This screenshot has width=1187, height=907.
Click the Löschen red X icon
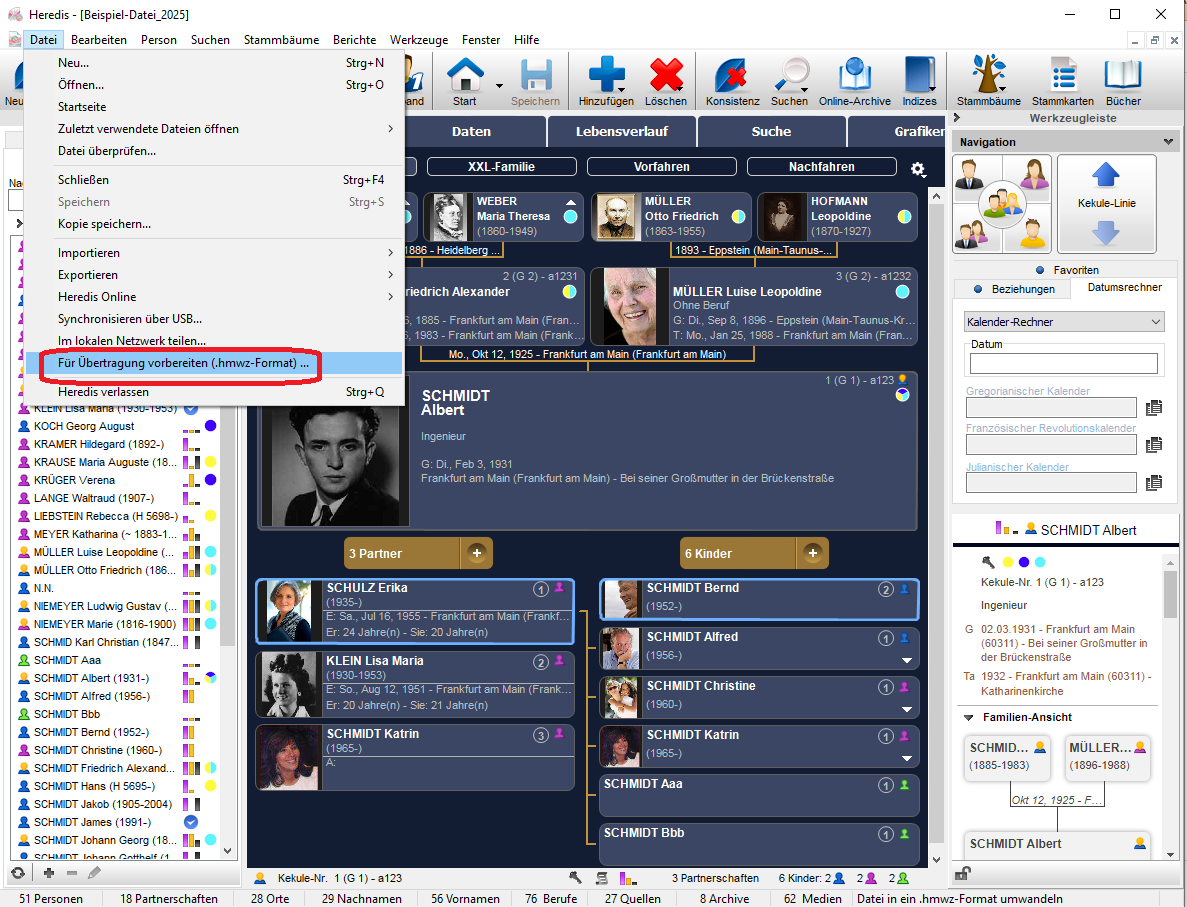point(665,76)
